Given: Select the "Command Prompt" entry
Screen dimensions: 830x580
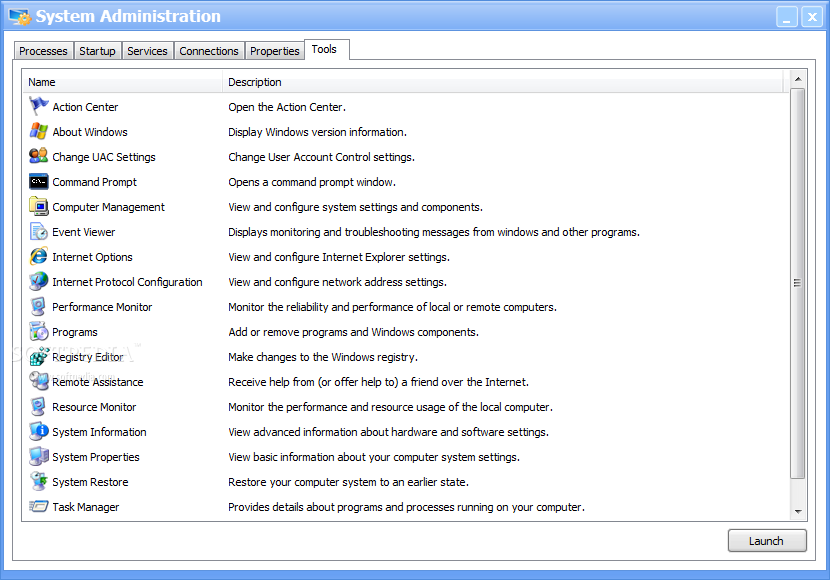Looking at the screenshot, I should tap(94, 182).
